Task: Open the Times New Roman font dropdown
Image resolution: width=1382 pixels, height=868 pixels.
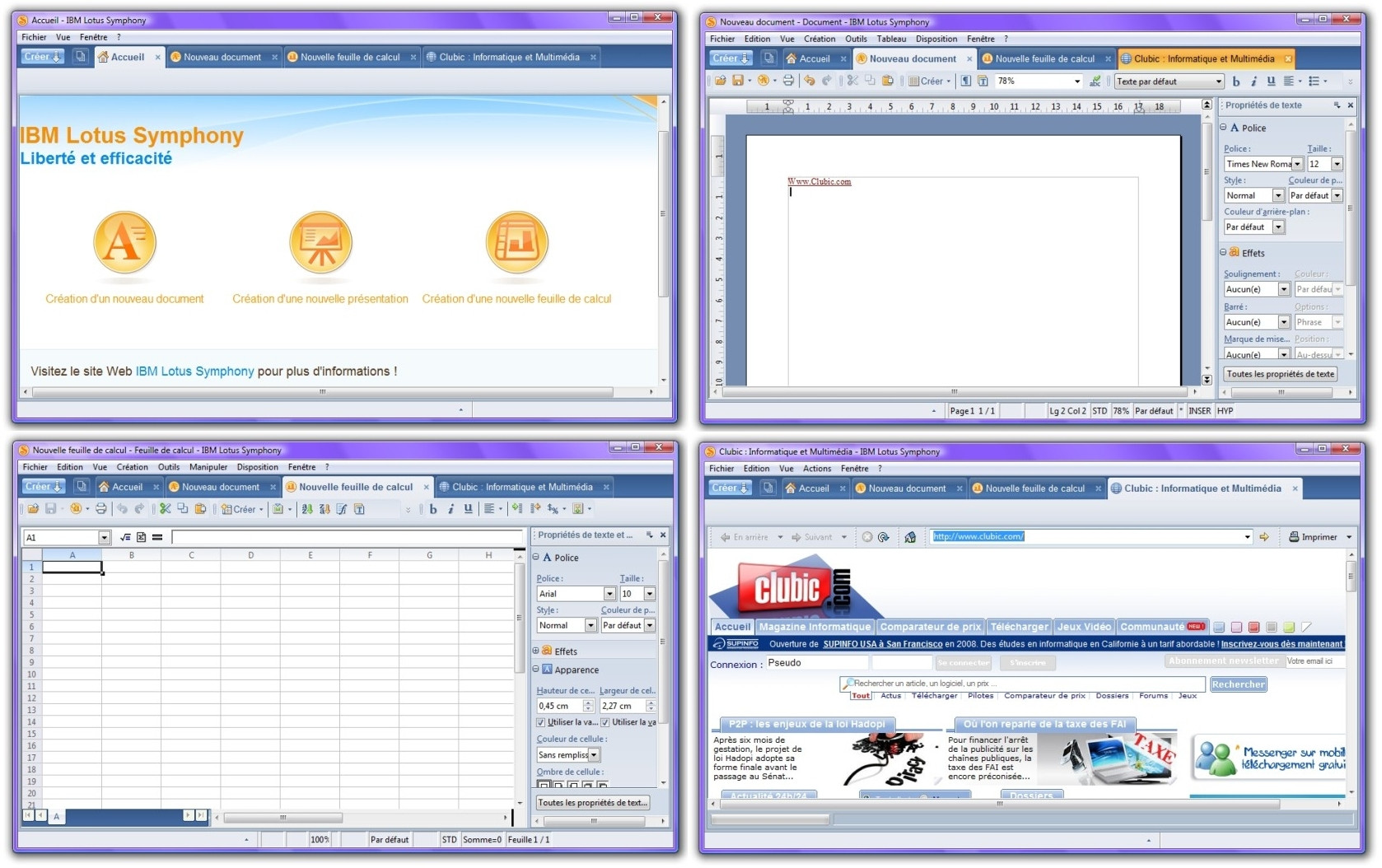Action: click(x=1297, y=164)
